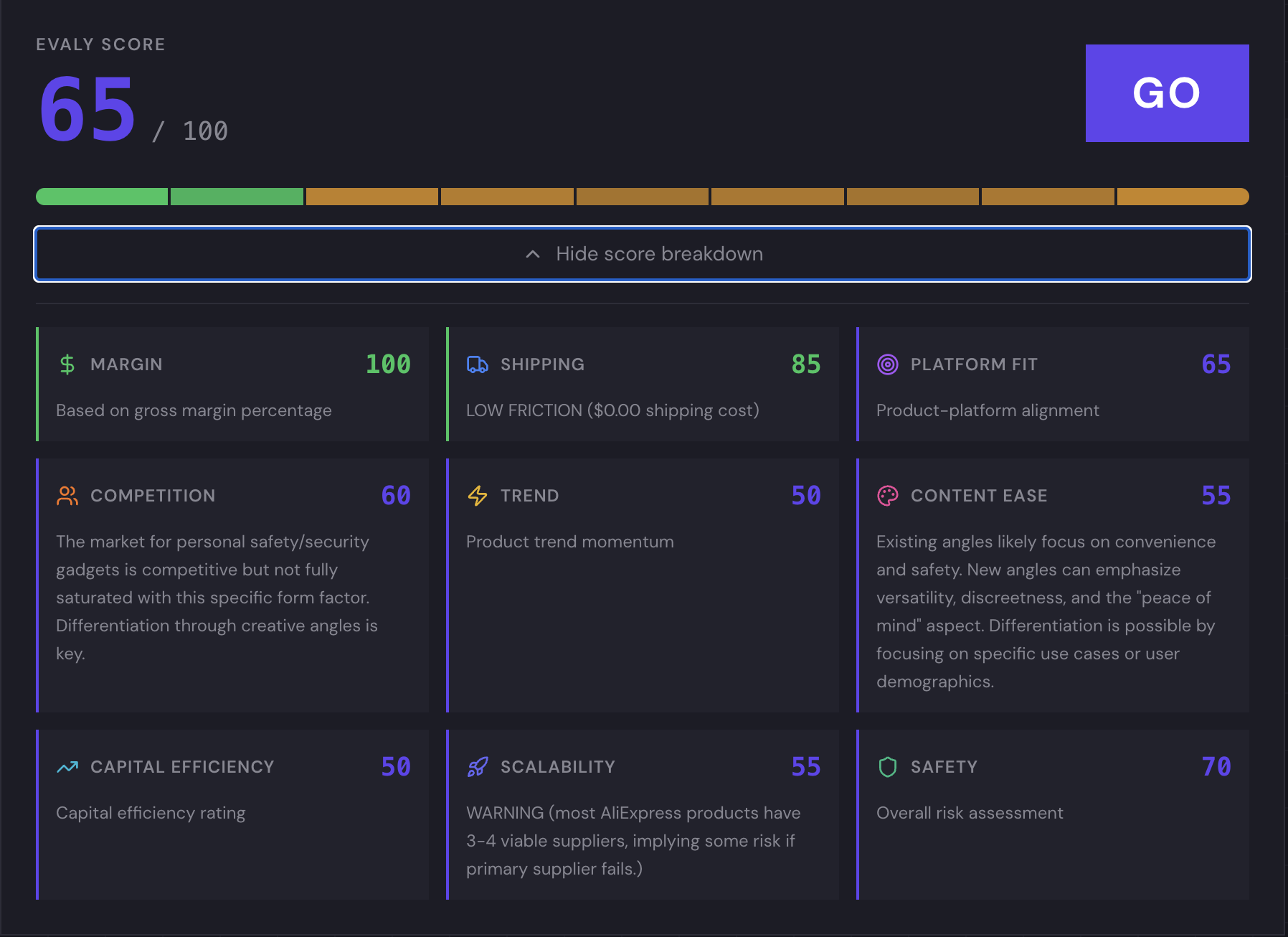Click the Trend score value 50
This screenshot has height=937, width=1288.
(x=806, y=495)
